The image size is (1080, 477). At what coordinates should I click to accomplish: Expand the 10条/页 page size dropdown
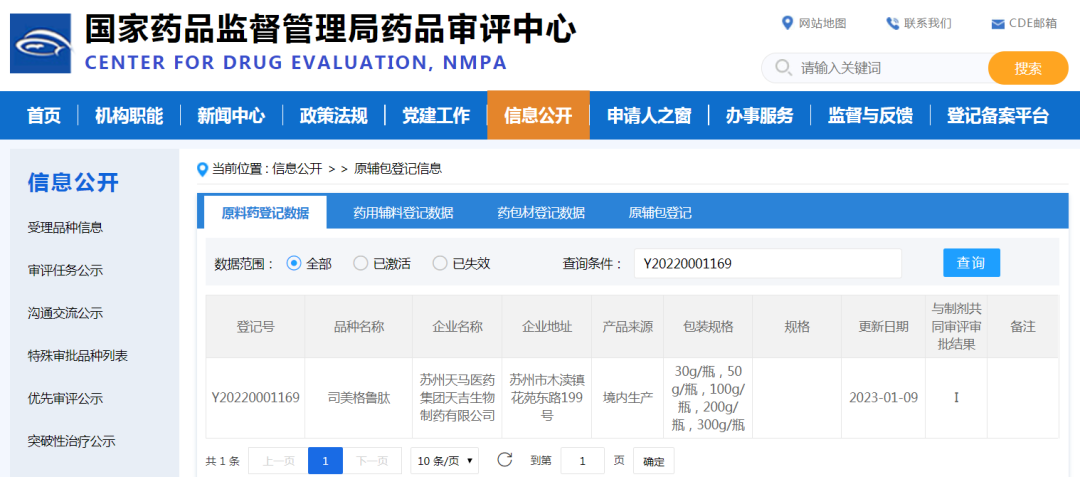(445, 461)
